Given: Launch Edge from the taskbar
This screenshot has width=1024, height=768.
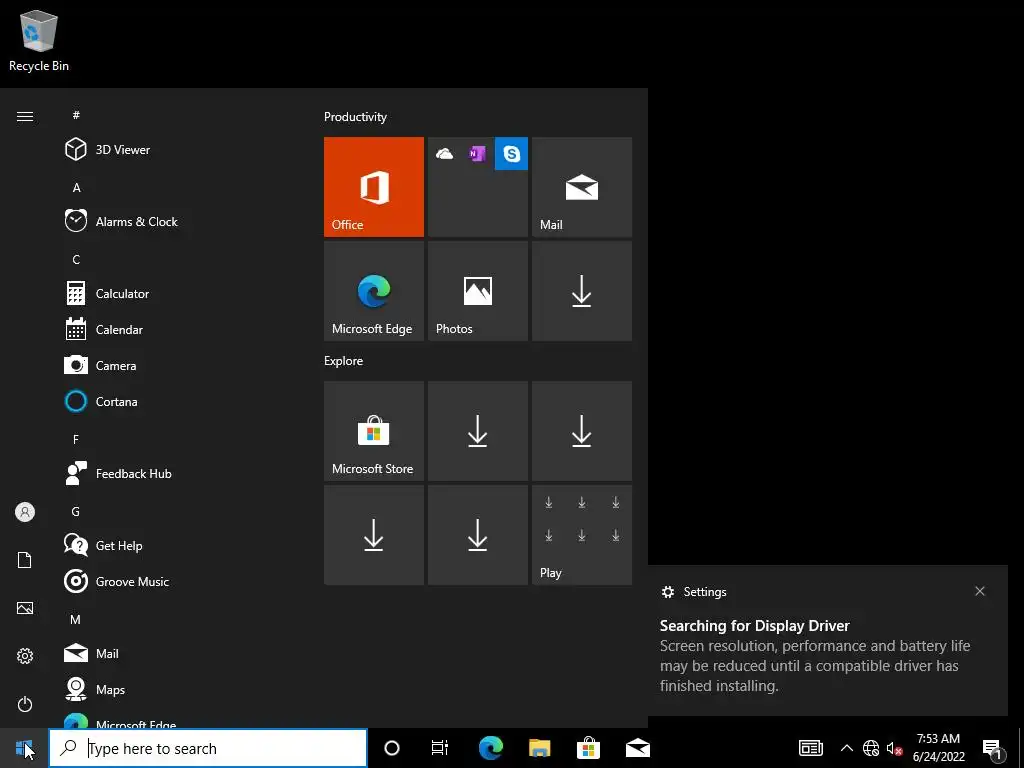Looking at the screenshot, I should click(x=490, y=748).
